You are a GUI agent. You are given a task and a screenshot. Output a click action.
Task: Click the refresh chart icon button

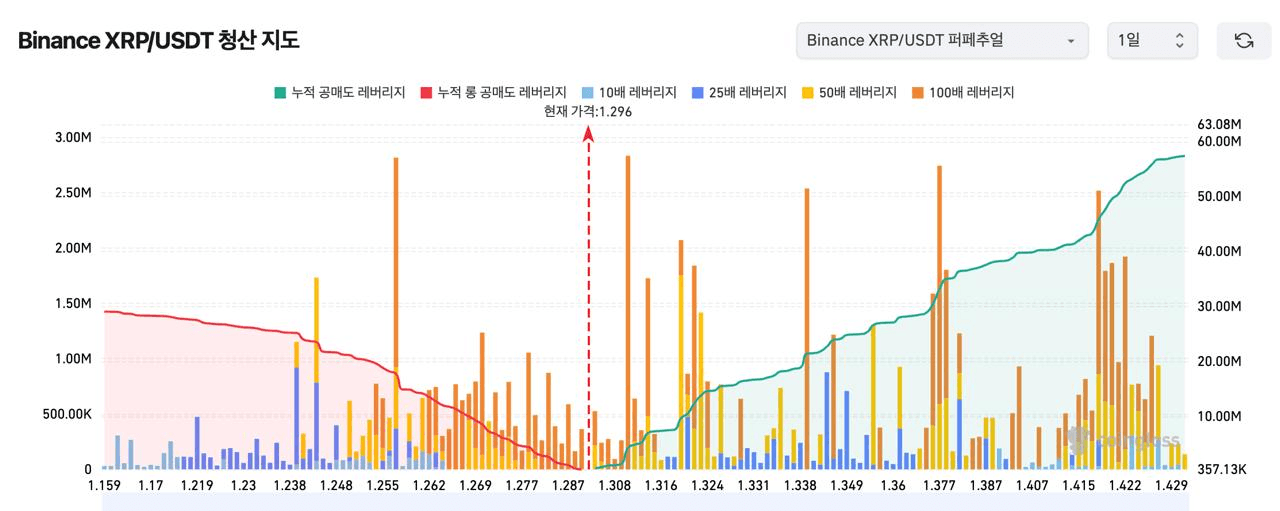pos(1244,41)
